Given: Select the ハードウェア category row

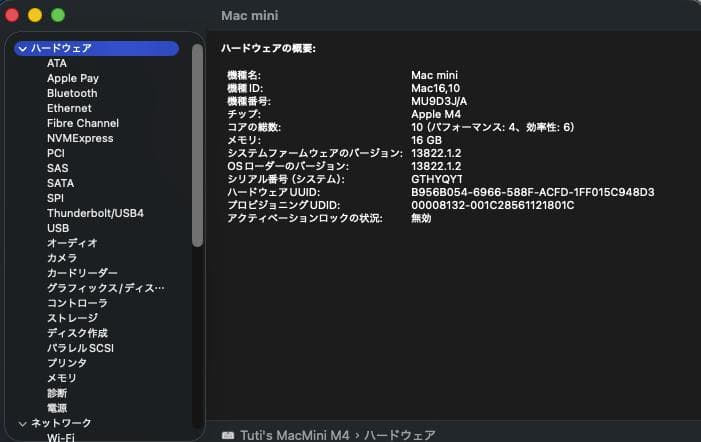Looking at the screenshot, I should pyautogui.click(x=97, y=48).
